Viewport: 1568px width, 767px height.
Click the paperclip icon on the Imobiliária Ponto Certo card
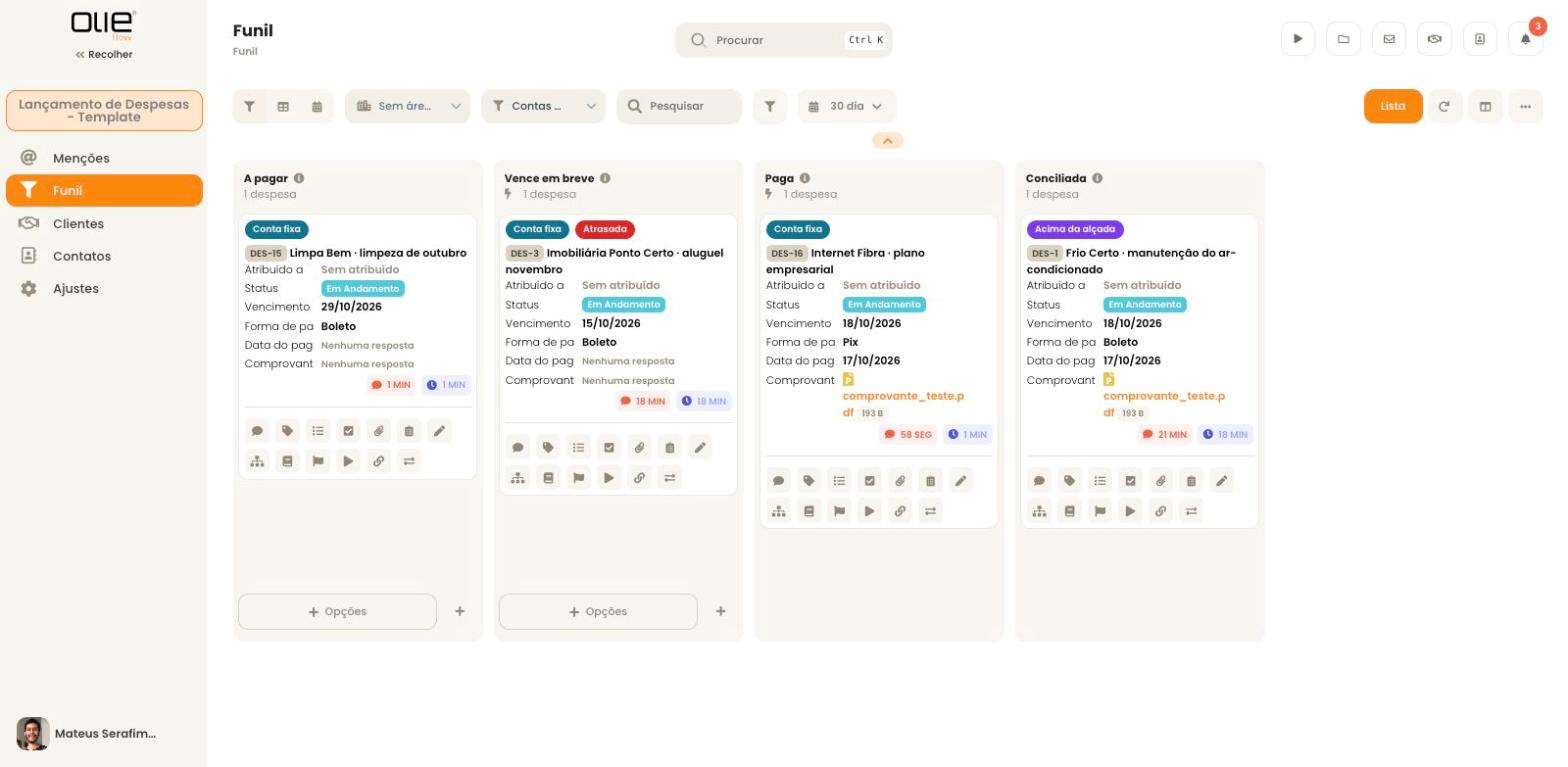tap(639, 447)
